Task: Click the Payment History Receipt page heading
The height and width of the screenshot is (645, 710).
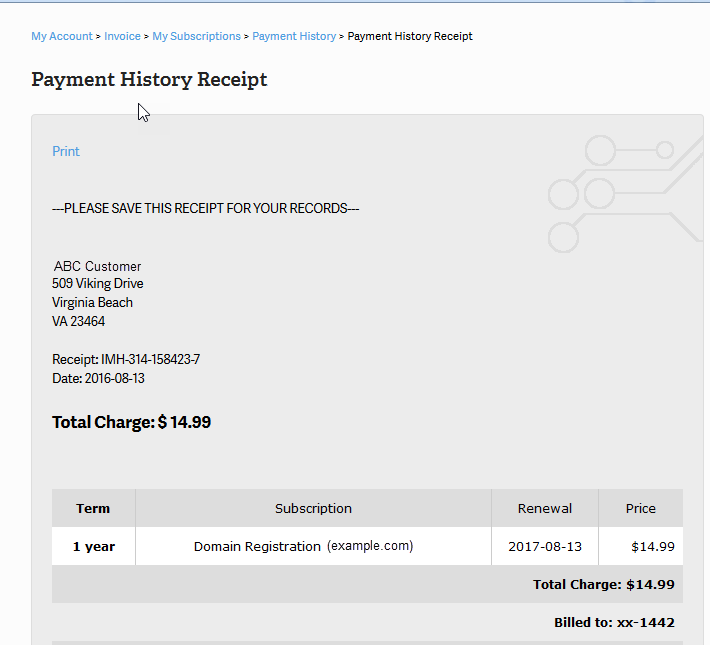Action: [149, 80]
